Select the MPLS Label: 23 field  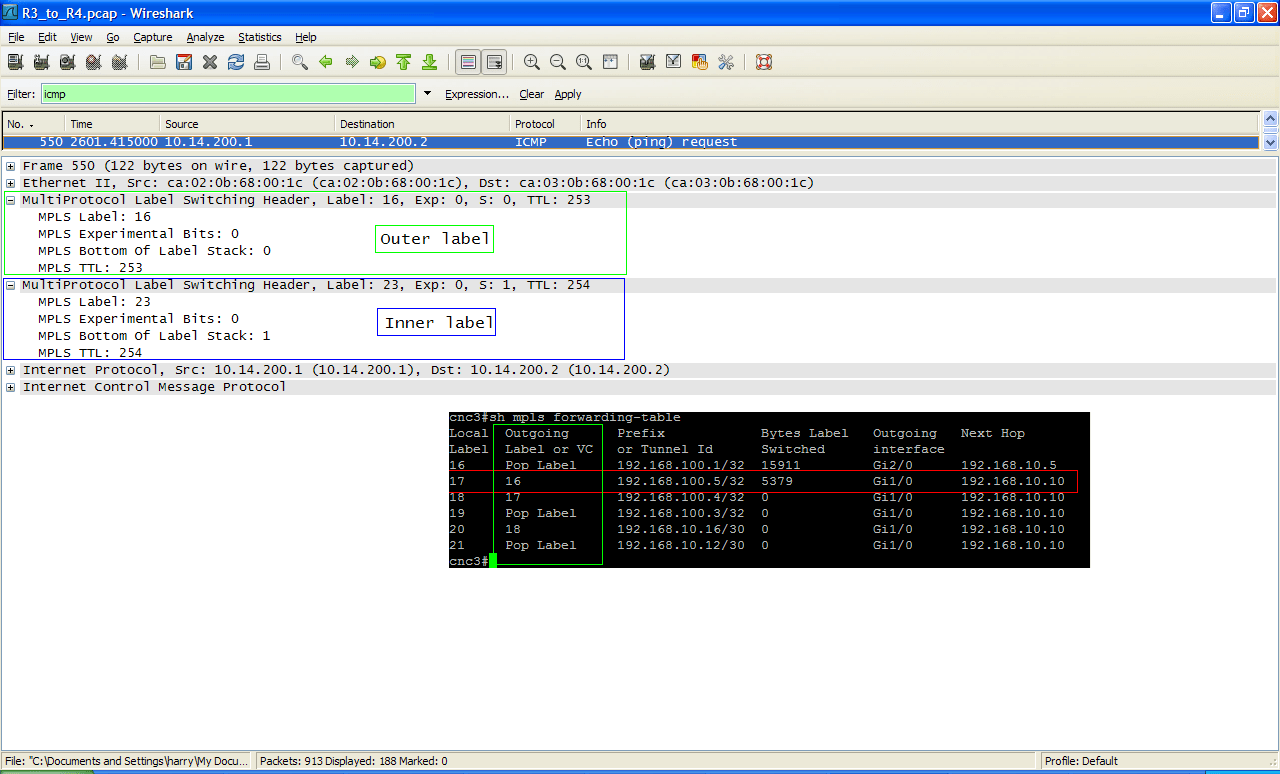point(94,302)
